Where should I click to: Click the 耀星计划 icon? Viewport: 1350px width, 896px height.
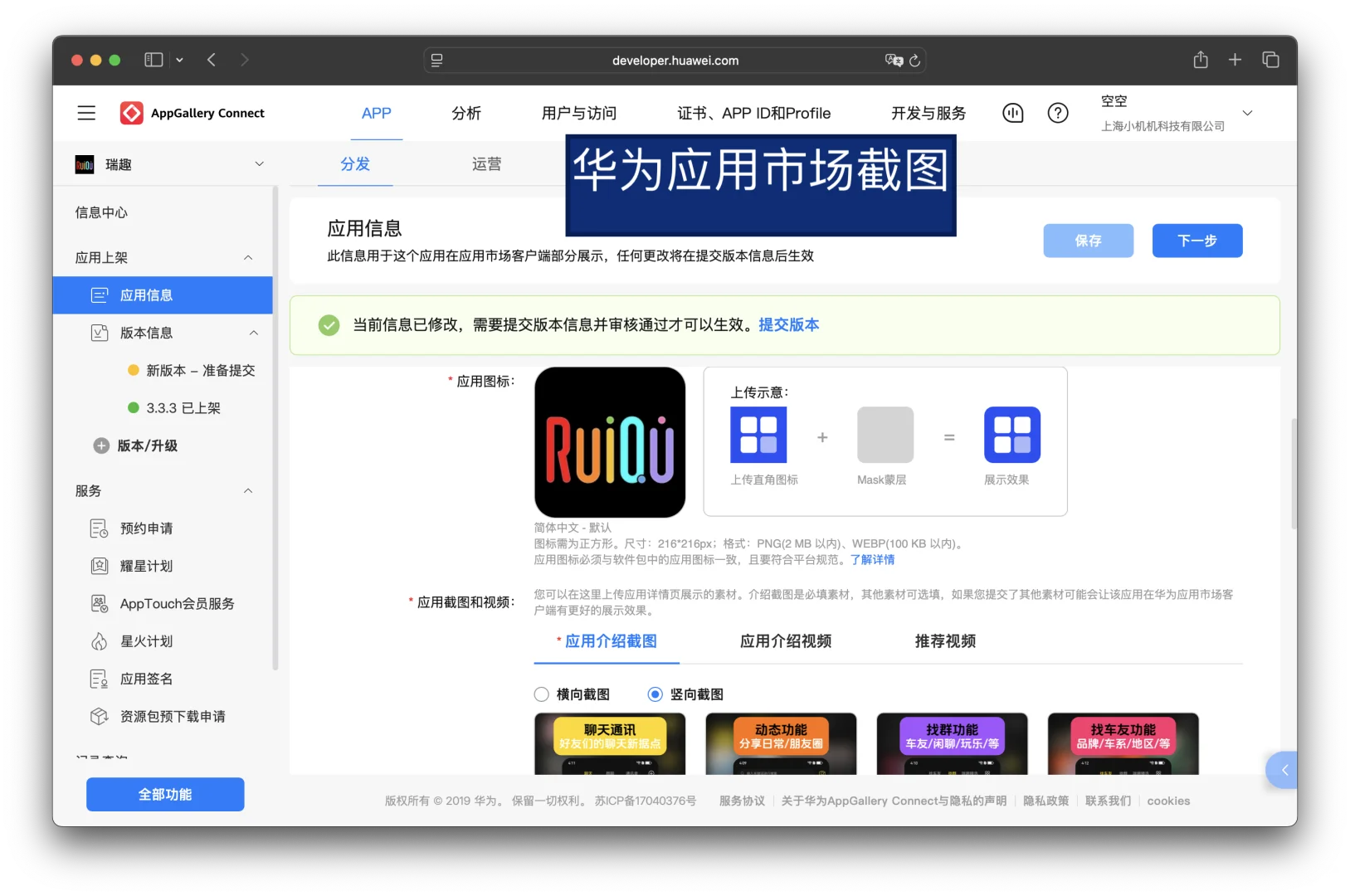tap(100, 566)
